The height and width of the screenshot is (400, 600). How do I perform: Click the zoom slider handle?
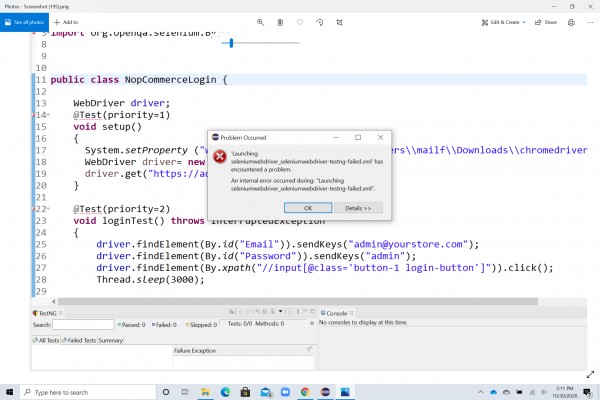click(x=231, y=43)
